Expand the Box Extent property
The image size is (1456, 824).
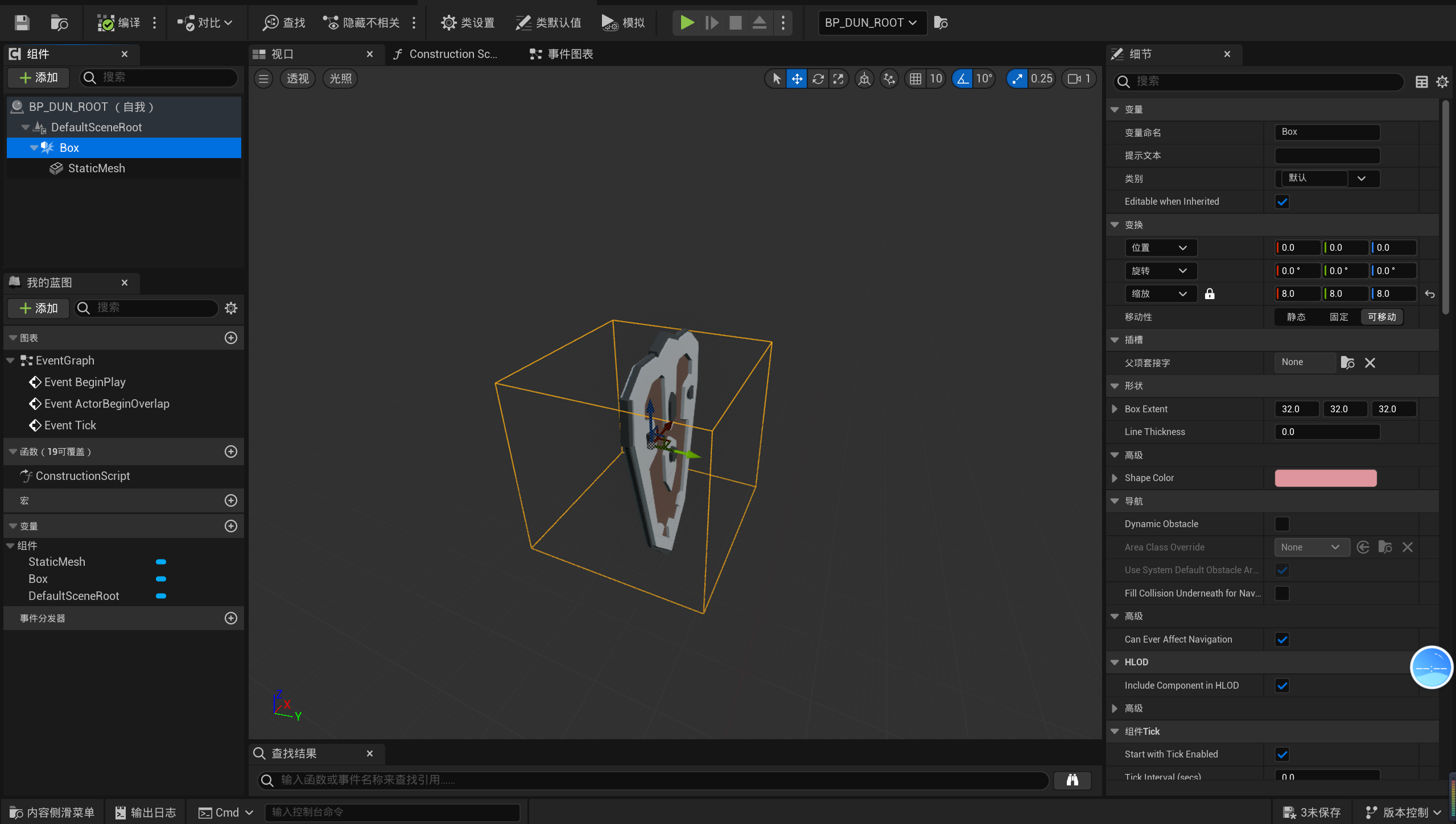coord(1115,409)
